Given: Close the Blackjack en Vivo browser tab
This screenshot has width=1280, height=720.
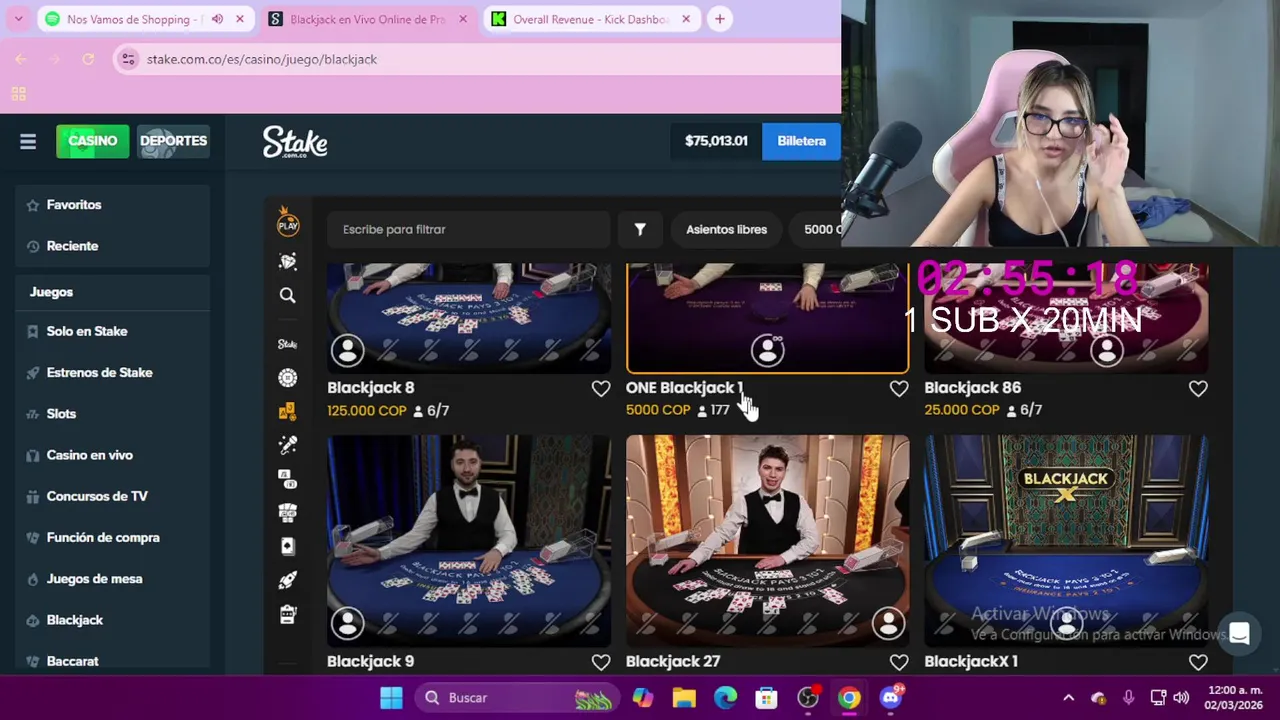Looking at the screenshot, I should 463,19.
